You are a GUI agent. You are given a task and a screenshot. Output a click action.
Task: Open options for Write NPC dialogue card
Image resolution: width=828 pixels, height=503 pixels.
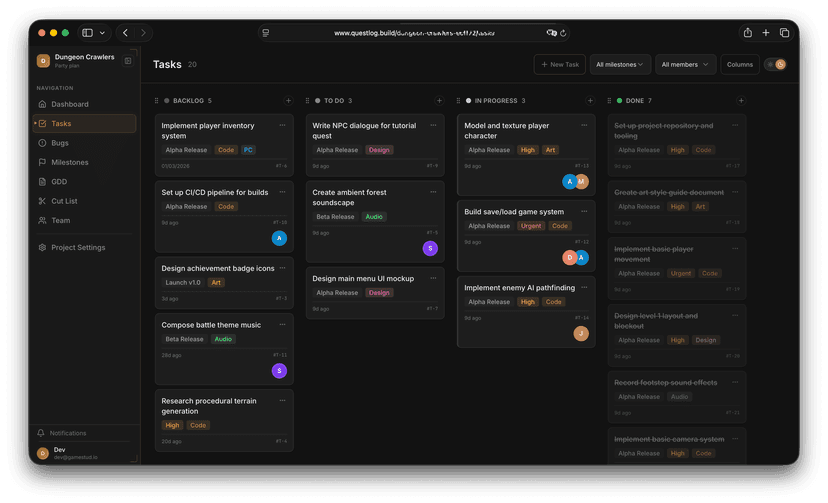pyautogui.click(x=434, y=125)
